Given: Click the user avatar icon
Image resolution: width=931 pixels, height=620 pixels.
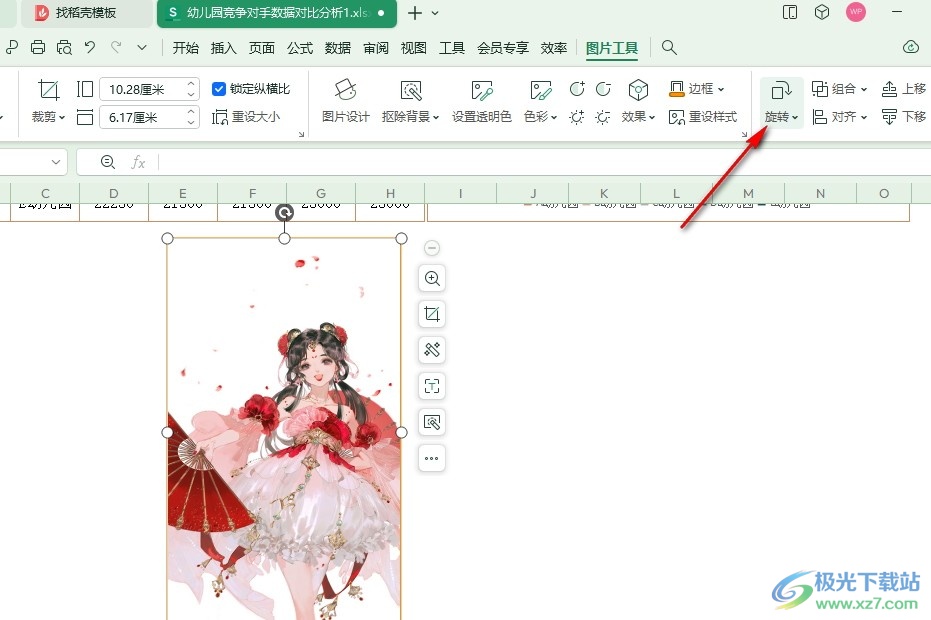Looking at the screenshot, I should [x=856, y=12].
